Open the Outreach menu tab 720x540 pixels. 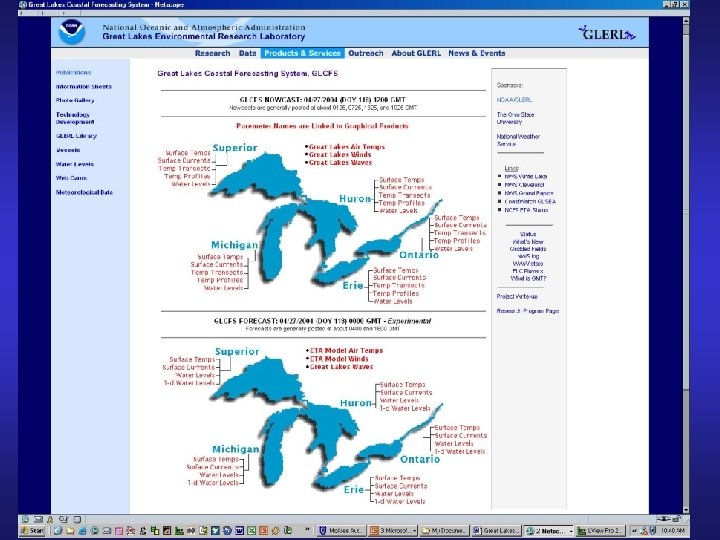pos(366,53)
